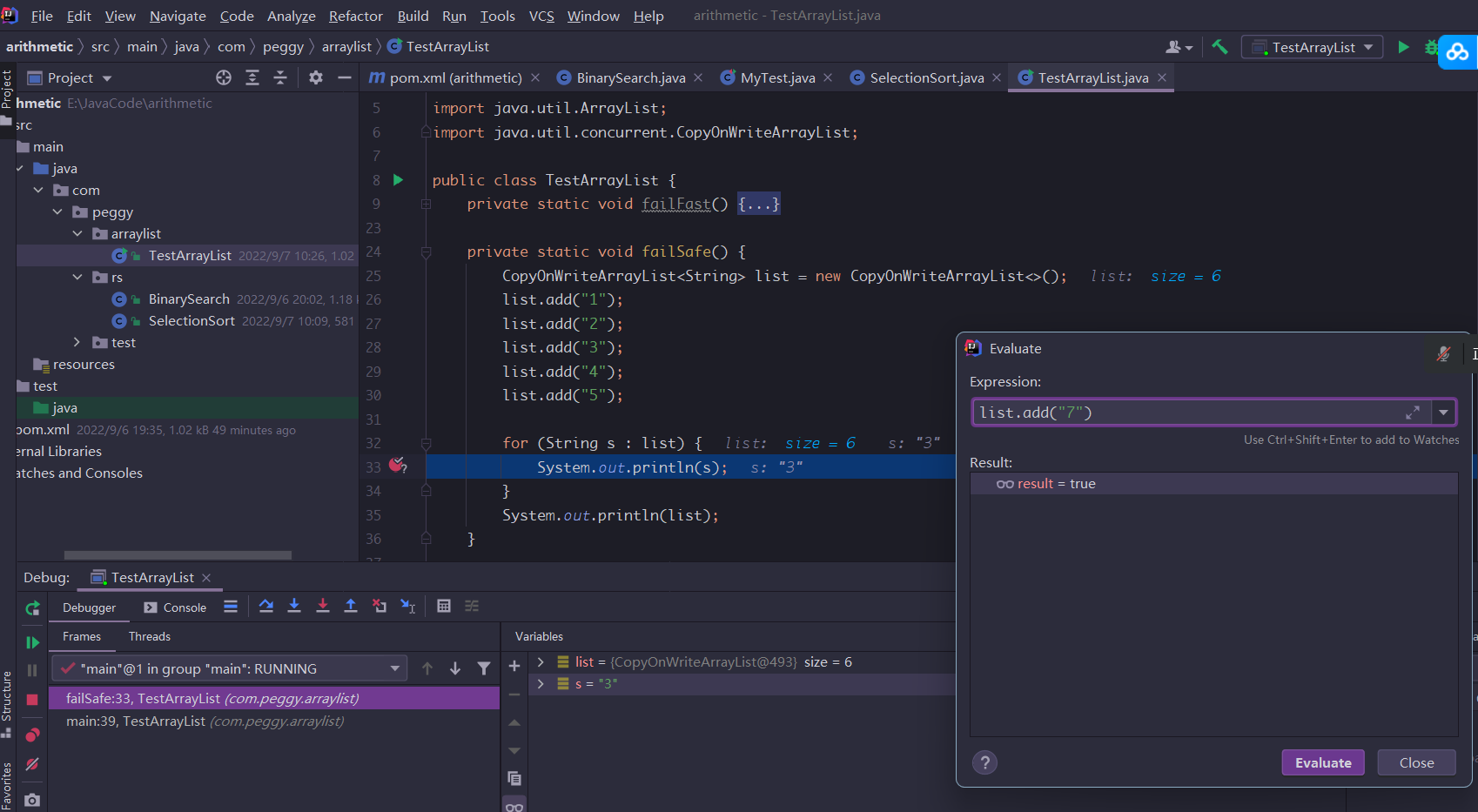1478x812 pixels.
Task: Click the Pause Program icon
Action: pyautogui.click(x=32, y=670)
